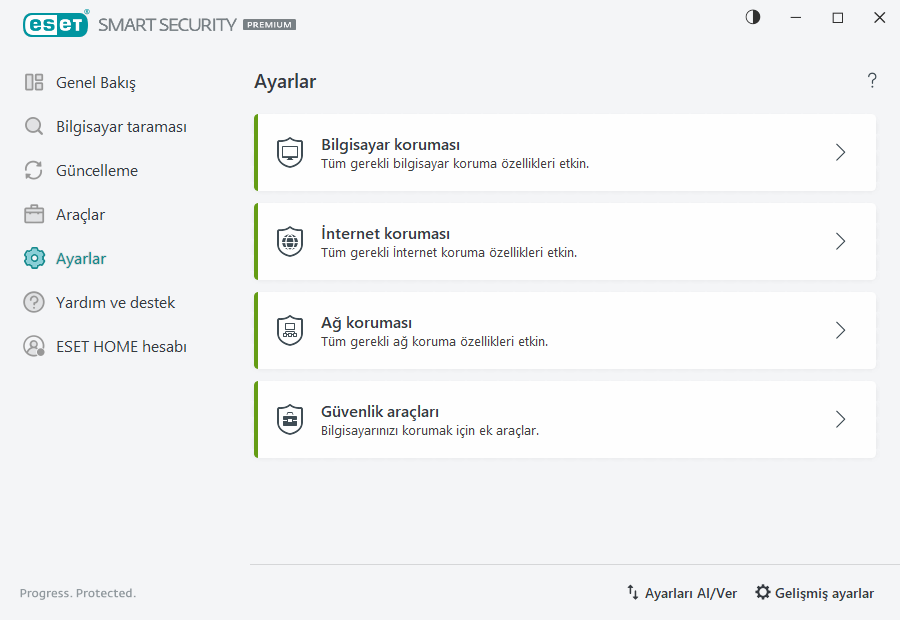Click the ESET HOME hesabı avatar icon
900x620 pixels.
33,346
